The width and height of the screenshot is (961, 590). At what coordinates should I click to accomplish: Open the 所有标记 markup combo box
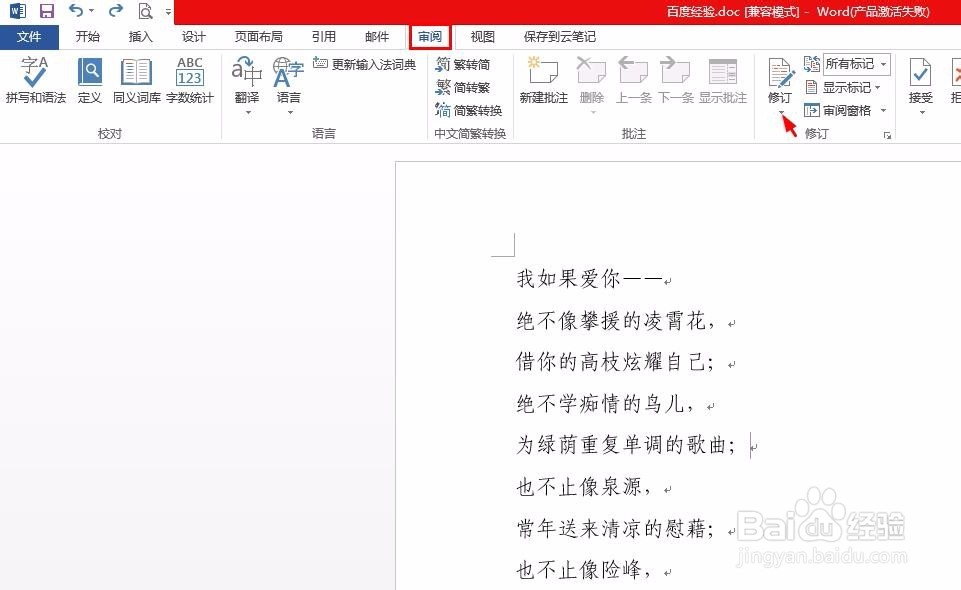856,64
